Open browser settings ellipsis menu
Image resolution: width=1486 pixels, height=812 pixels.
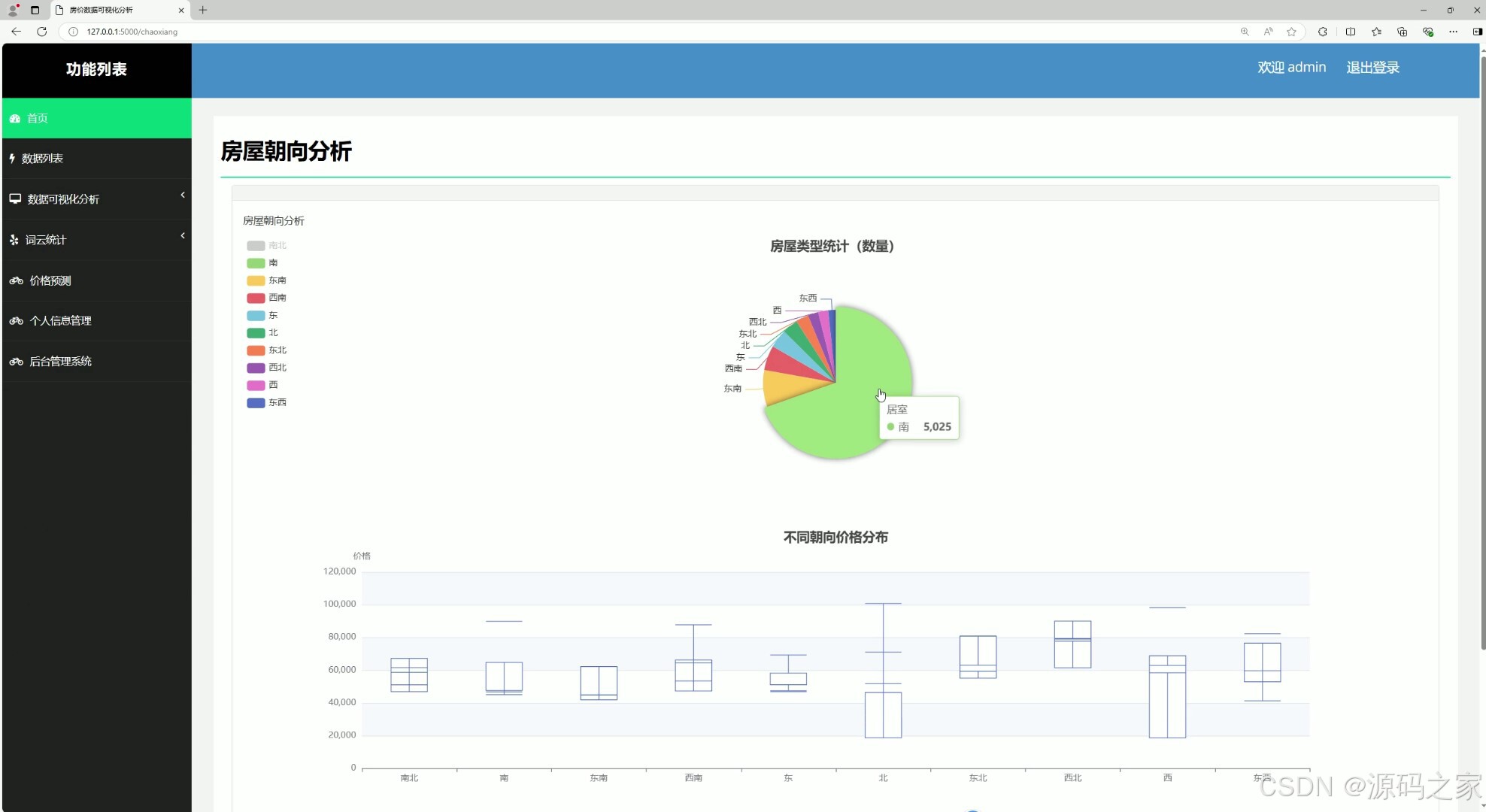coord(1453,32)
